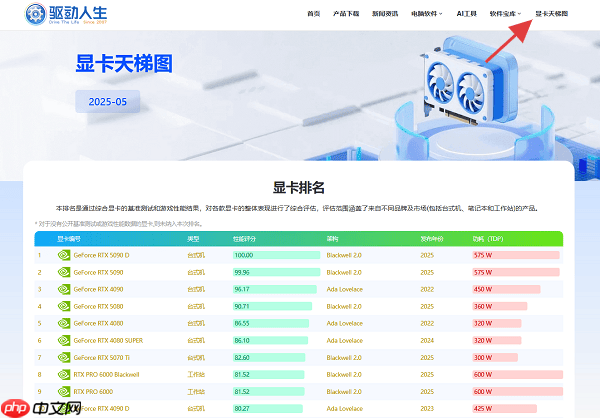
Task: Click the NVIDIA icon in the rank 2 RTX 5090 row
Action: [64, 272]
